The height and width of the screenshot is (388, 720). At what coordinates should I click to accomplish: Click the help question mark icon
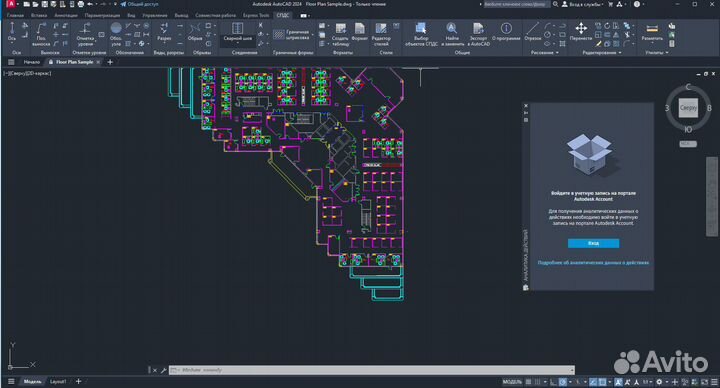tap(636, 4)
